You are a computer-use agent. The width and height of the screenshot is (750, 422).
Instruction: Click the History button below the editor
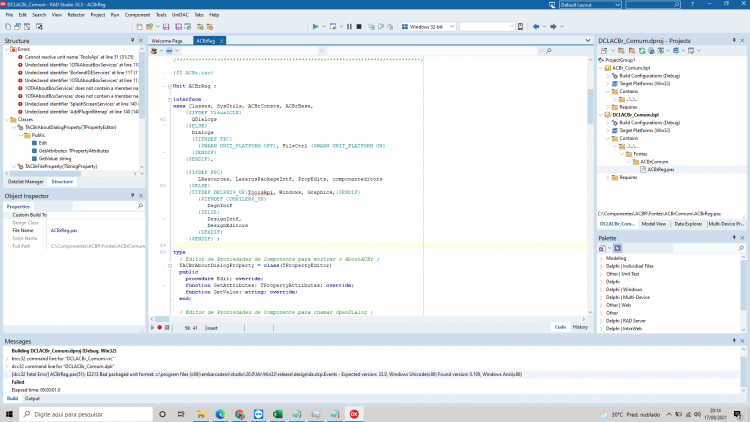(580, 327)
